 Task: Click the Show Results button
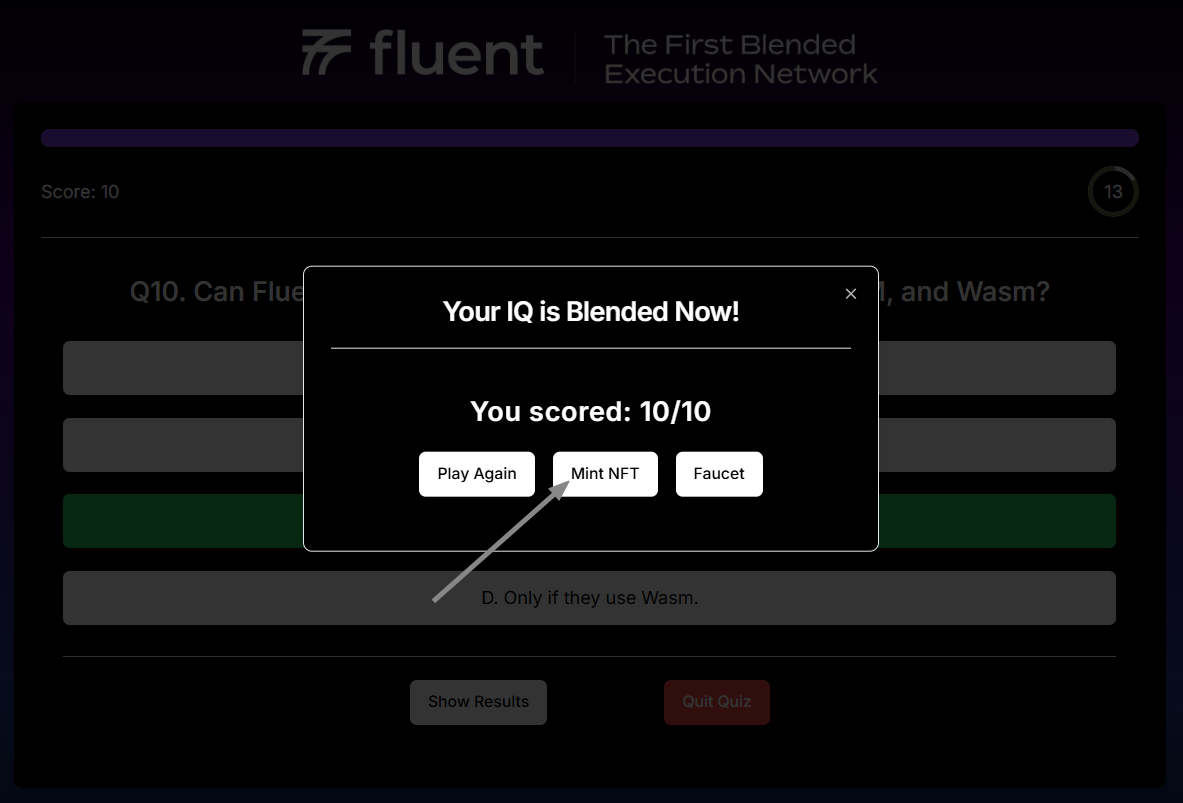coord(478,702)
